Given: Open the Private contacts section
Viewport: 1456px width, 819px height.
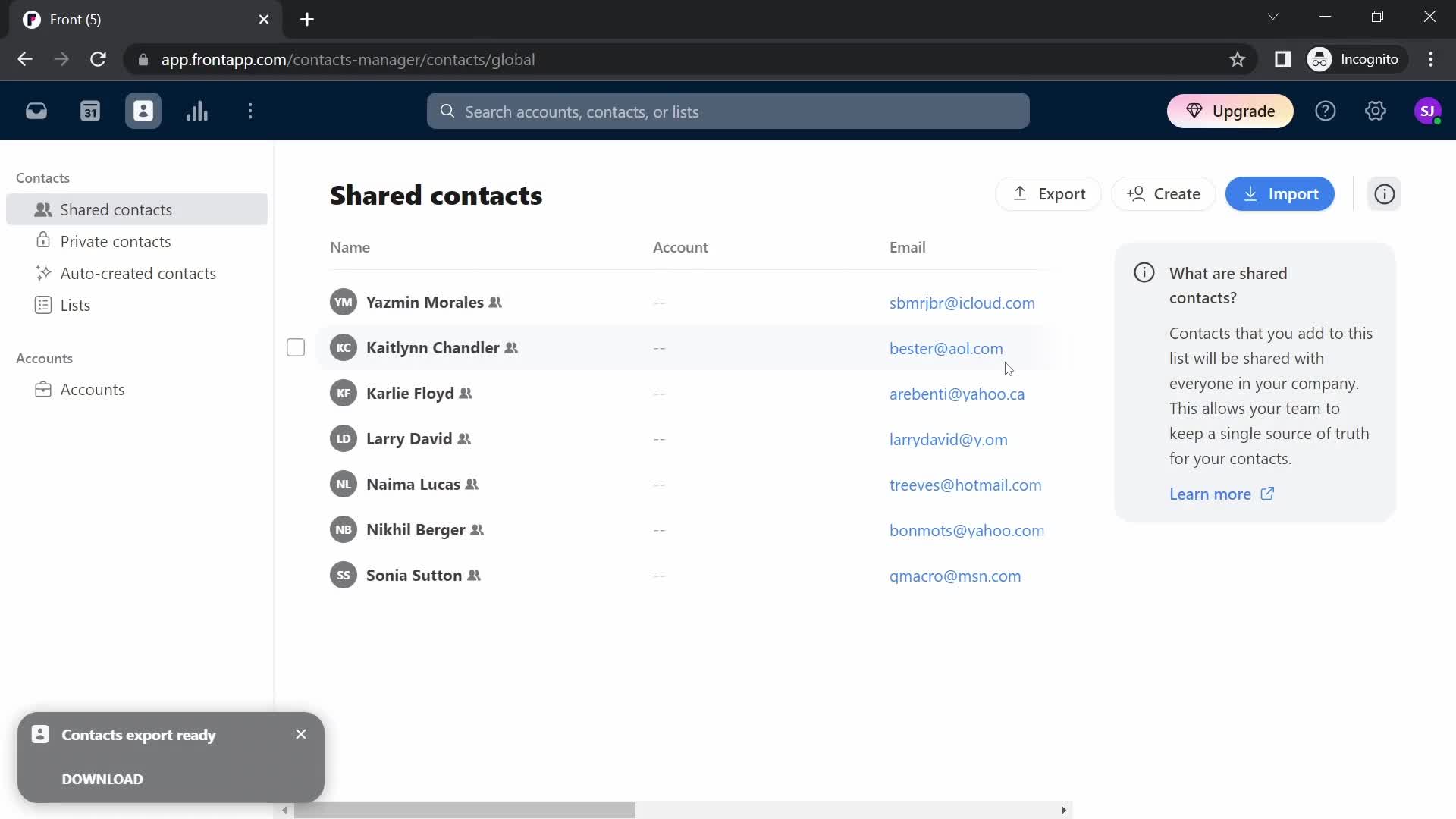Looking at the screenshot, I should (x=115, y=240).
